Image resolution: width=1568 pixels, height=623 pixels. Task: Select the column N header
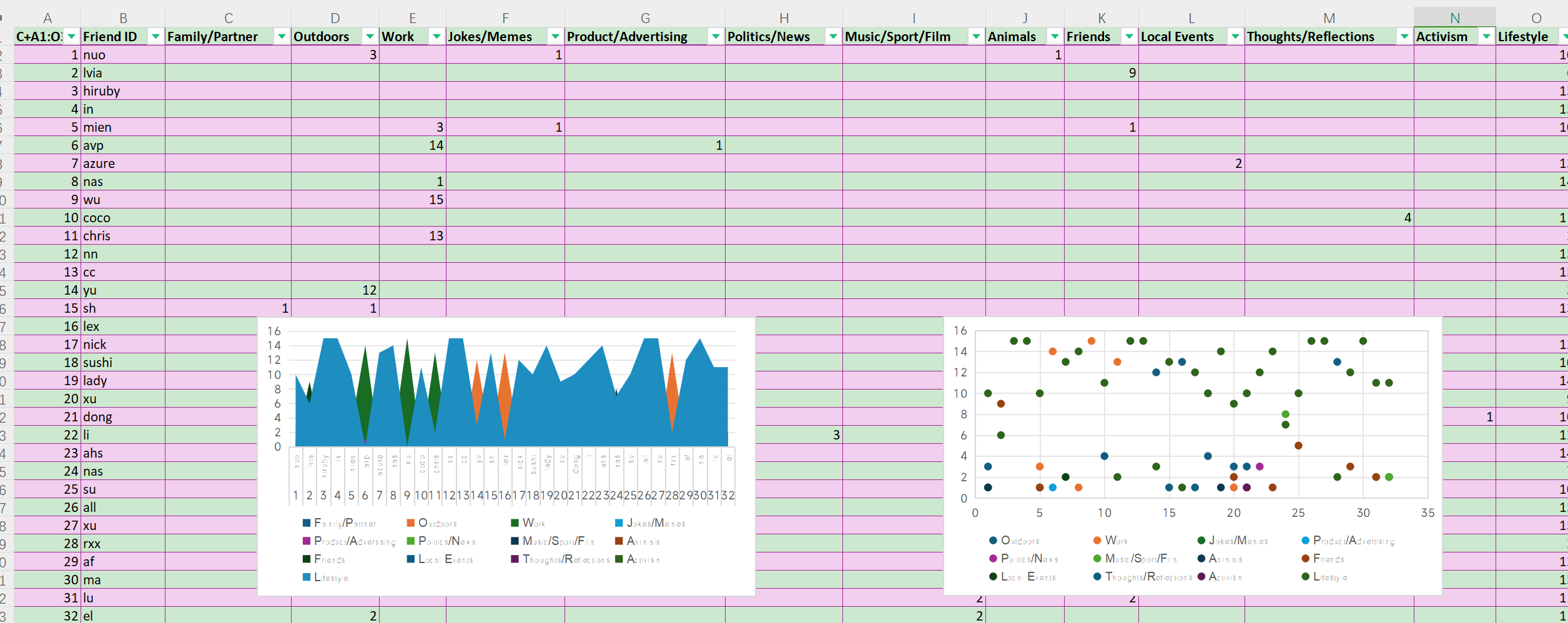point(1454,18)
